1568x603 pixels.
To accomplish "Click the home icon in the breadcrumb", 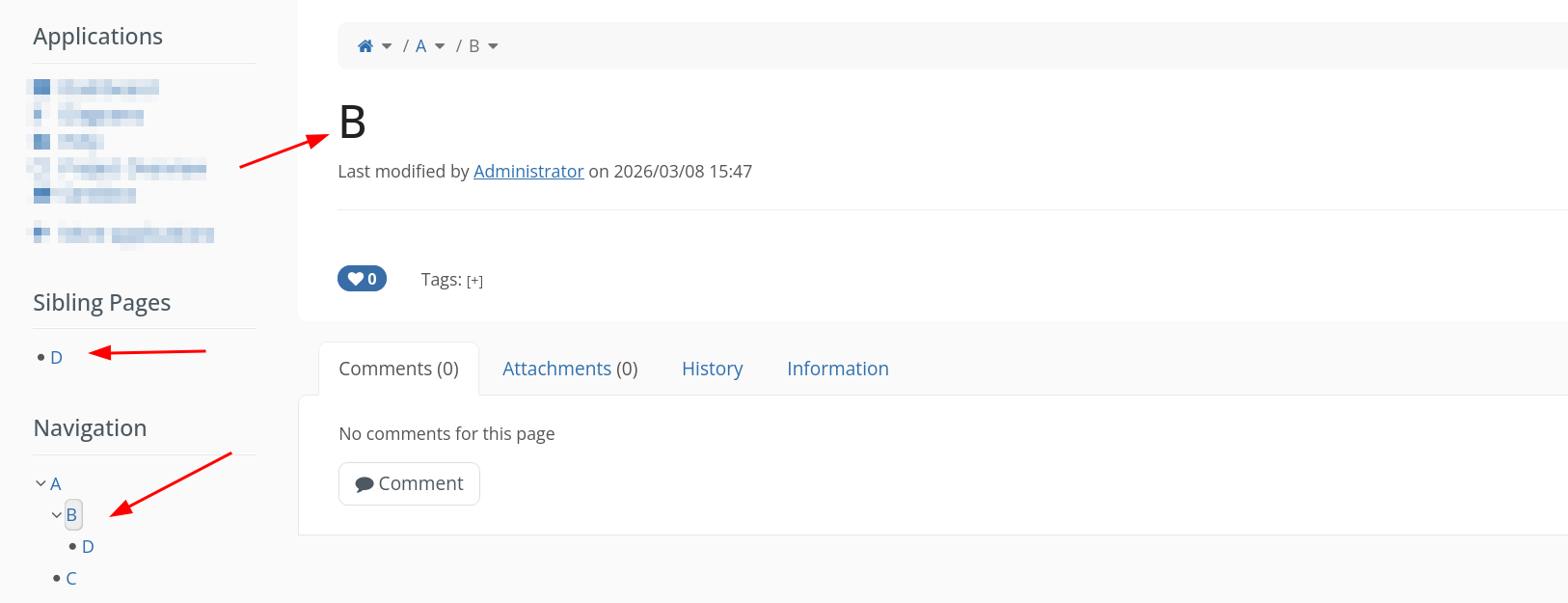I will pos(365,46).
